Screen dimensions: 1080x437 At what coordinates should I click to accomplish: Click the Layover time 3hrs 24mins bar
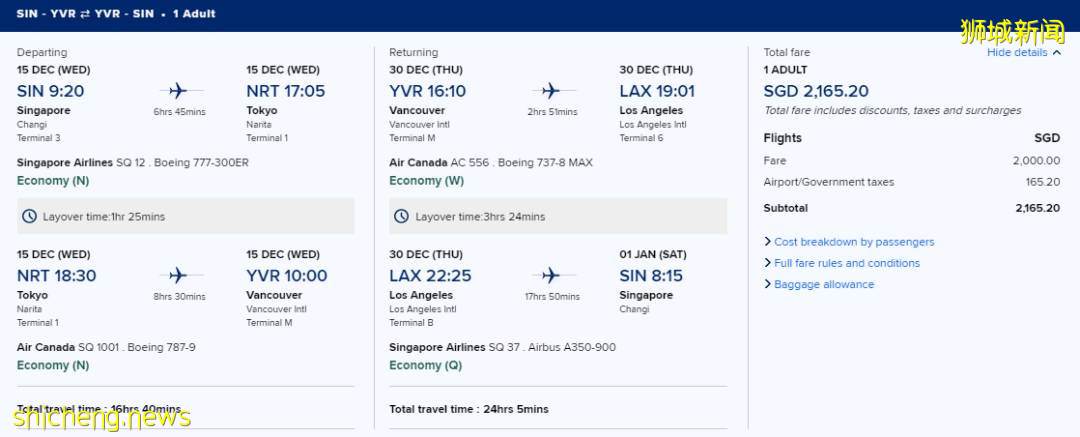pyautogui.click(x=558, y=216)
